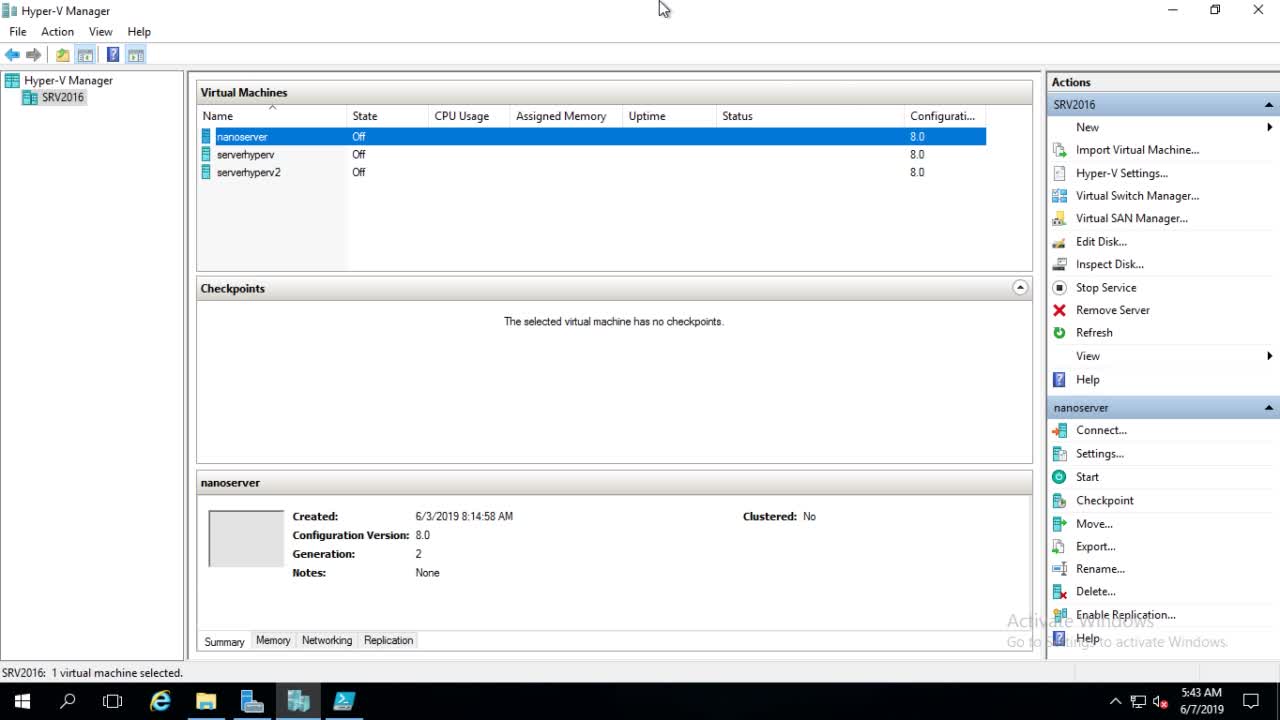The image size is (1280, 720).
Task: Open the Action menu
Action: (x=57, y=32)
